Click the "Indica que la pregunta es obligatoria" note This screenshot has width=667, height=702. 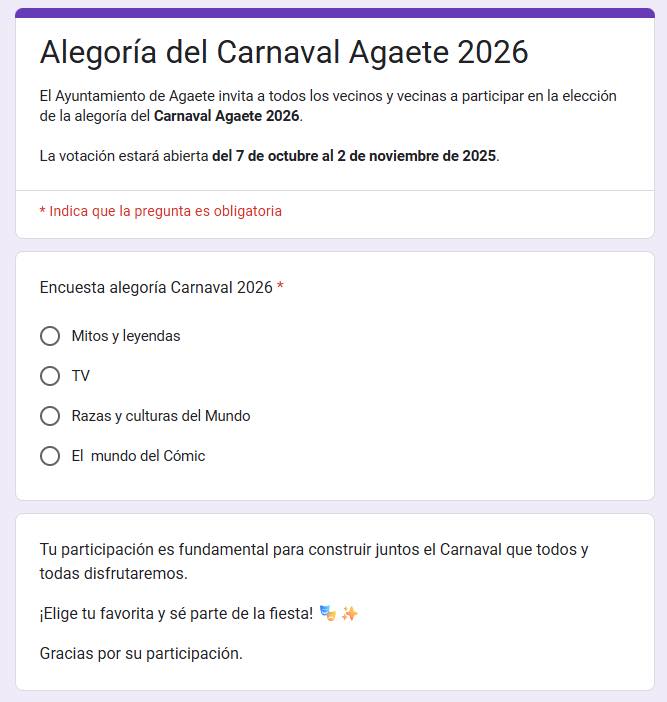(x=161, y=211)
